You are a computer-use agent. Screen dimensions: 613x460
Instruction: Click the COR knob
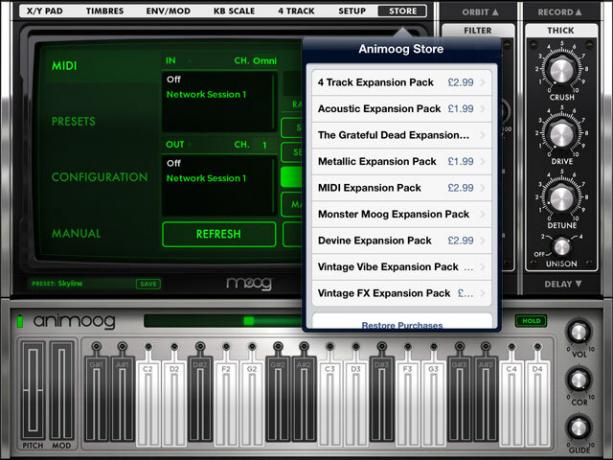point(579,379)
